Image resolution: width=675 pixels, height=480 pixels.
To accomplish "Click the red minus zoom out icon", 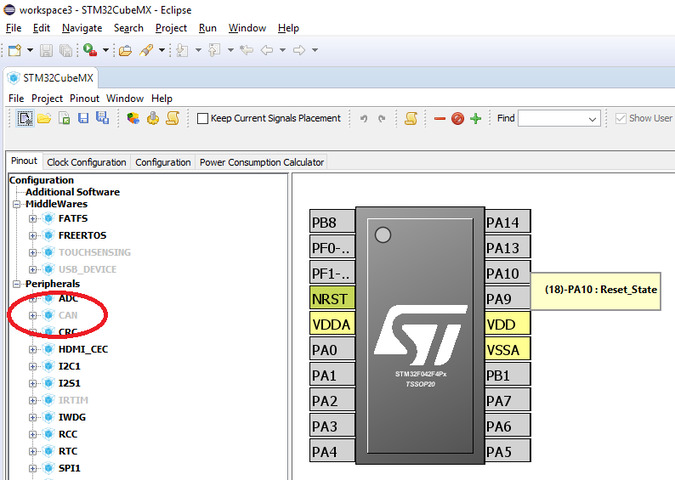I will [440, 118].
